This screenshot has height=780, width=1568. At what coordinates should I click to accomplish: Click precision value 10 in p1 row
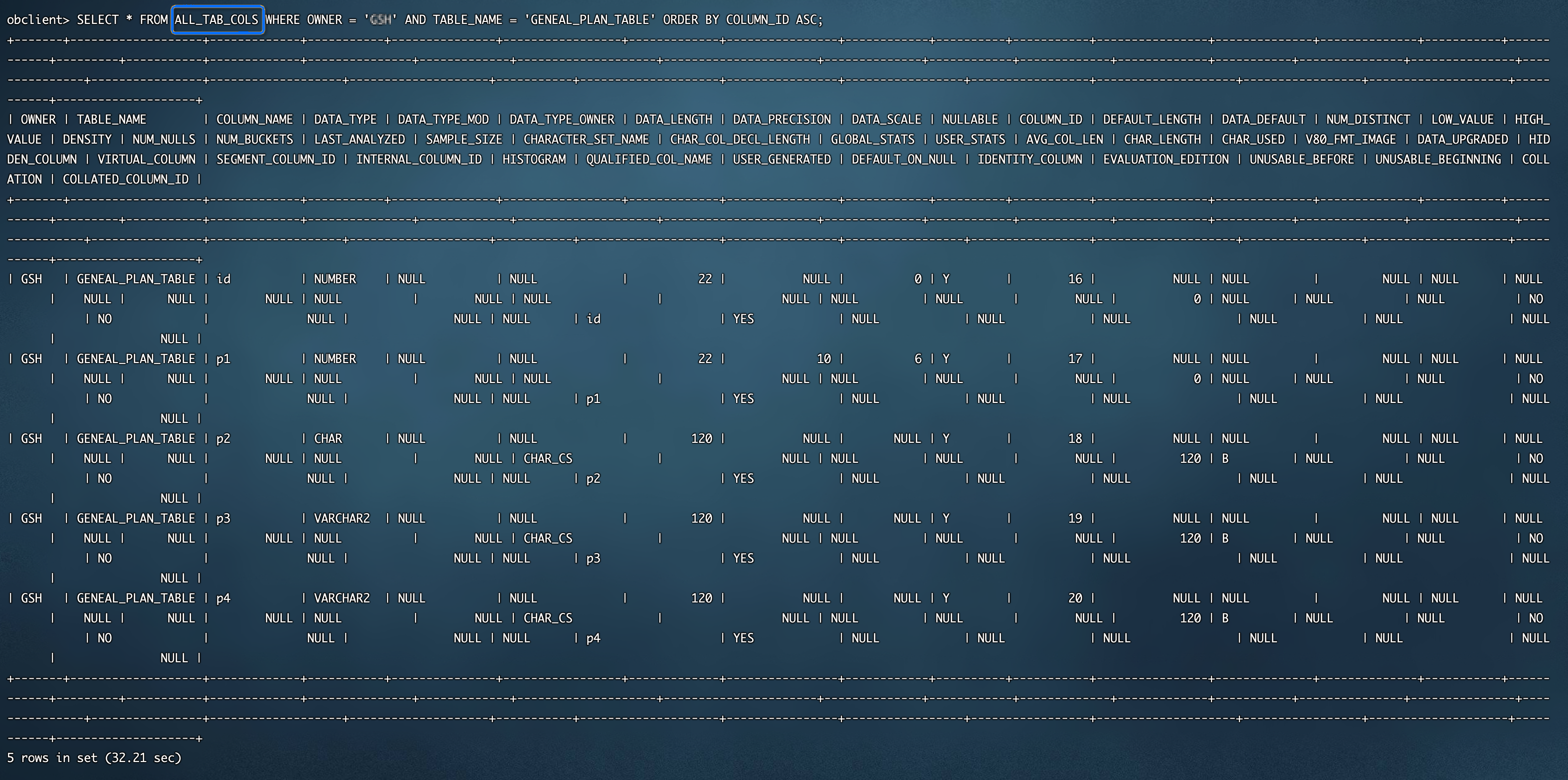(823, 359)
